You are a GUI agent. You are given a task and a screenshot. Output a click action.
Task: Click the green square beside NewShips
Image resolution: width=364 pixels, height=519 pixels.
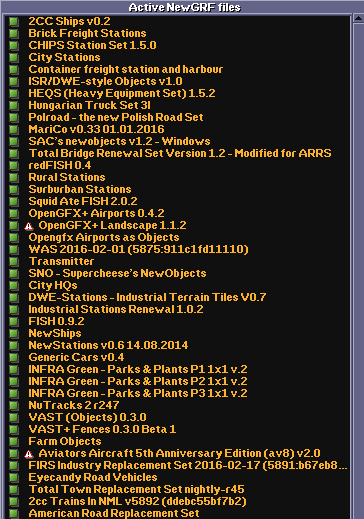point(14,334)
